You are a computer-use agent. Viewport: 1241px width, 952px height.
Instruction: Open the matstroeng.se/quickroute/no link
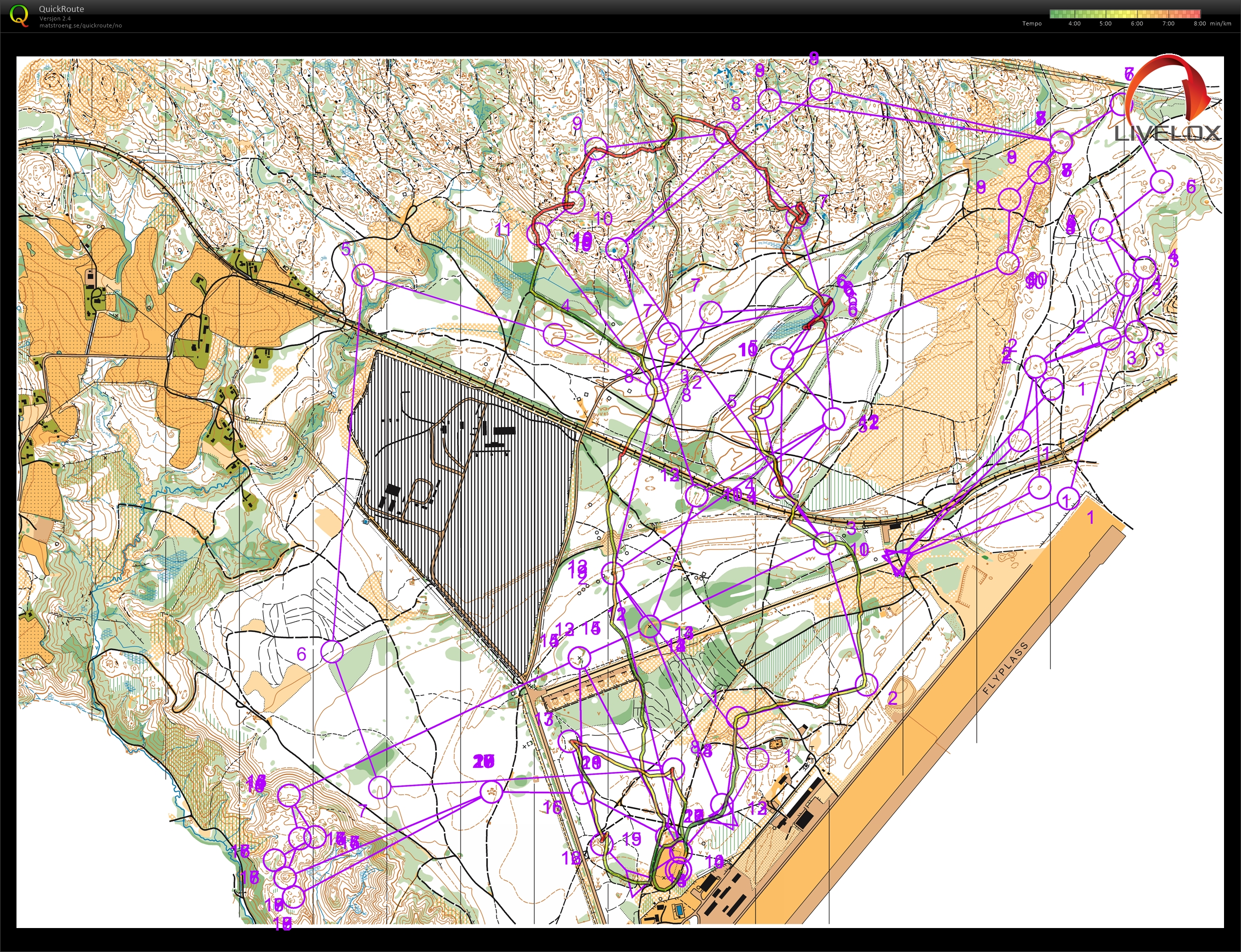click(x=80, y=25)
